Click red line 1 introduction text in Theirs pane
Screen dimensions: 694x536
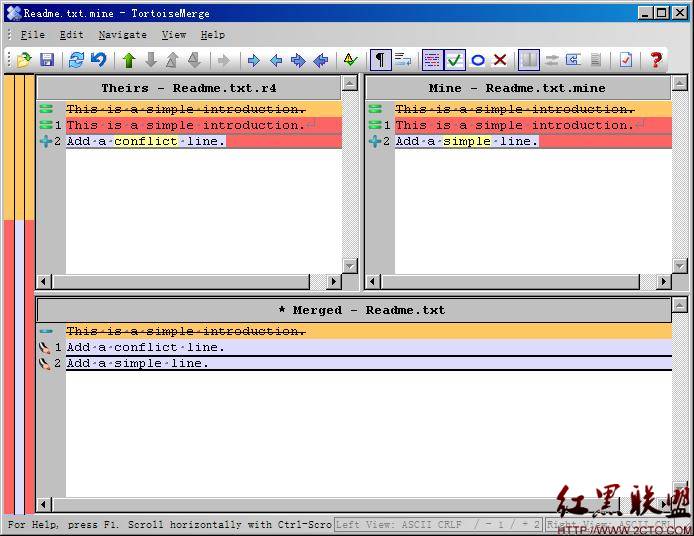pyautogui.click(x=186, y=125)
